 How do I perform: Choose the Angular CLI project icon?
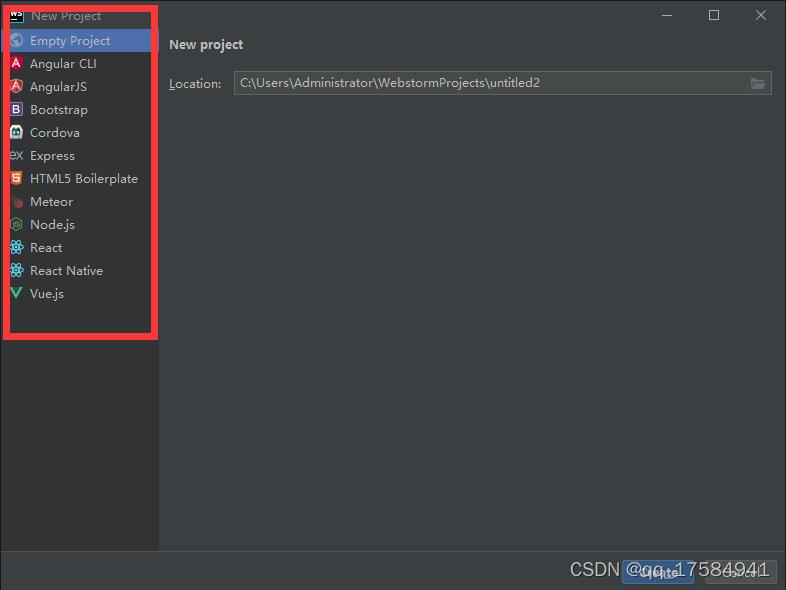tap(17, 63)
